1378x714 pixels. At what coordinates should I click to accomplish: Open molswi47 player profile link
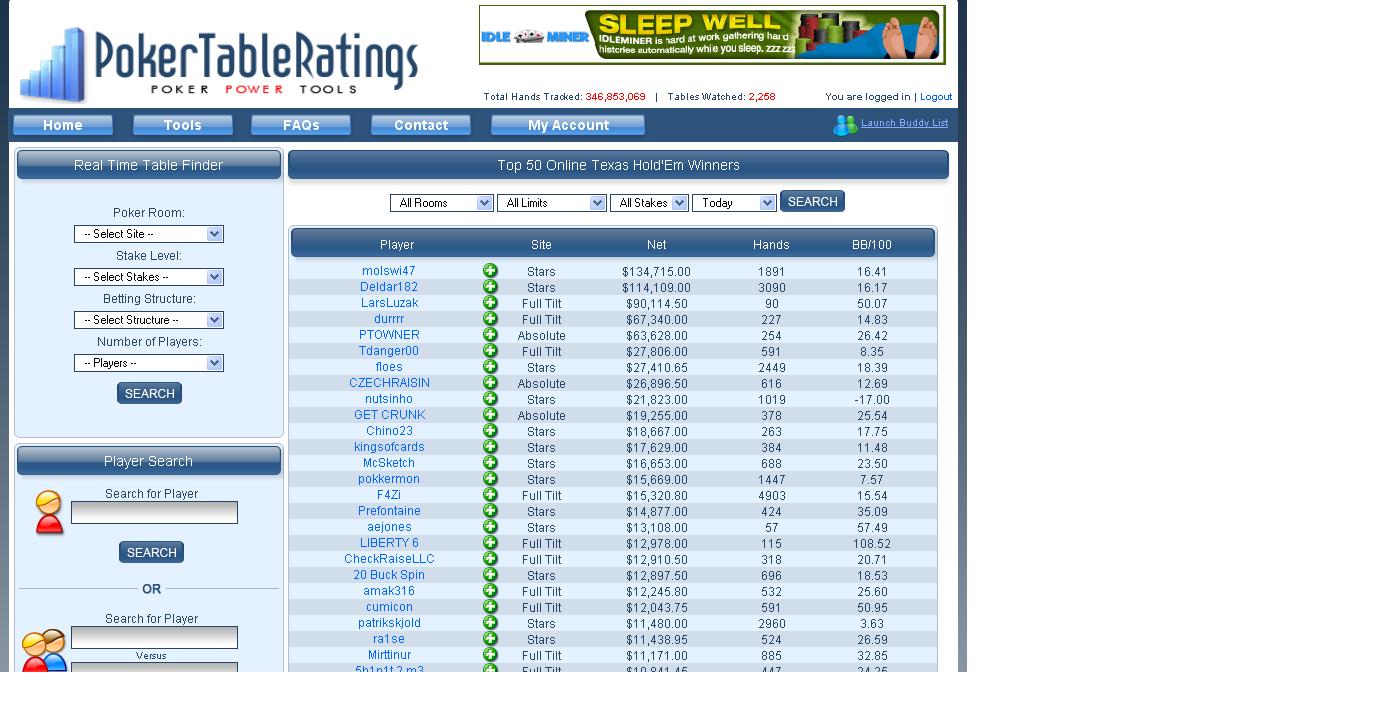389,271
